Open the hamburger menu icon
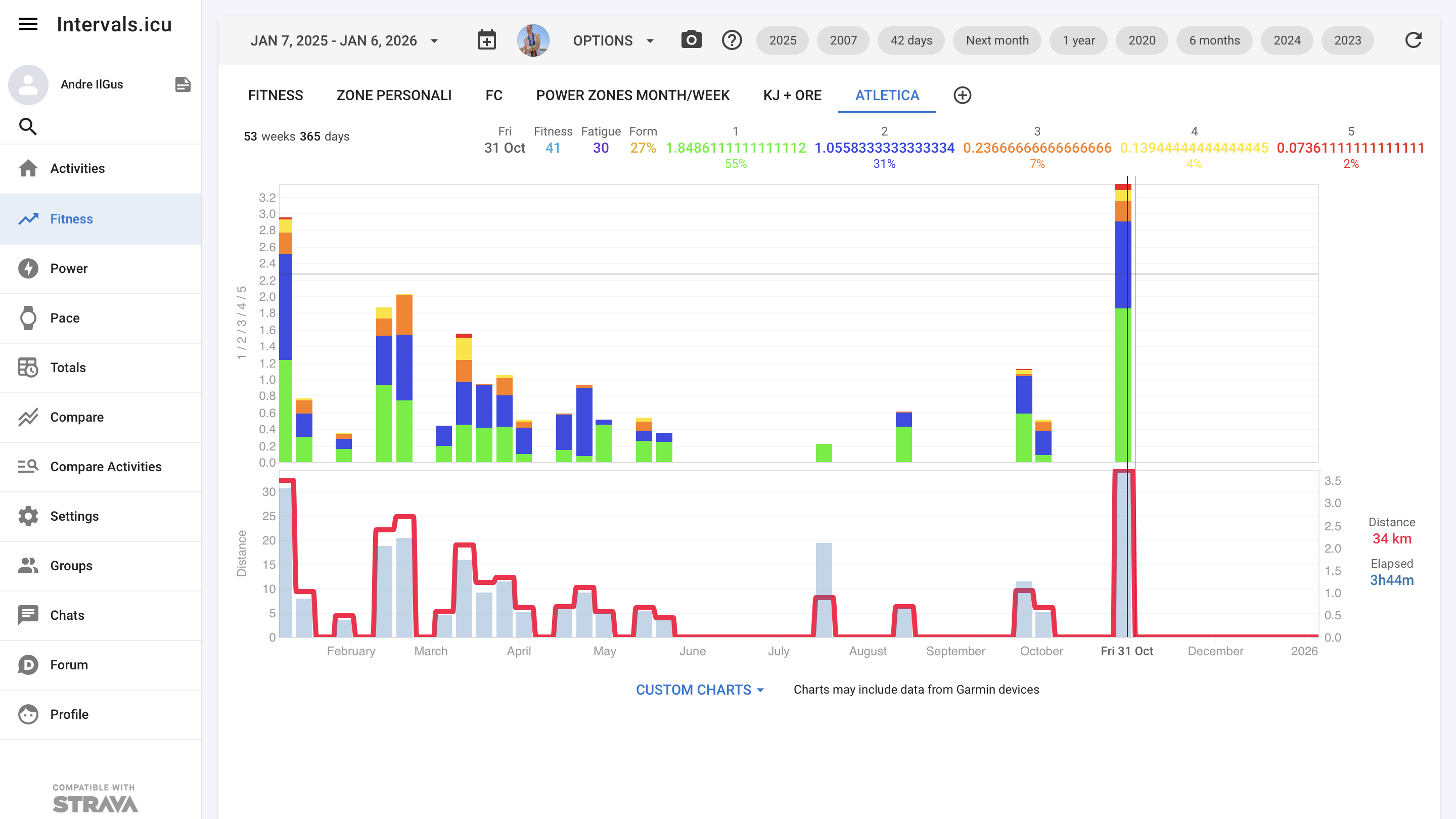 [x=28, y=24]
